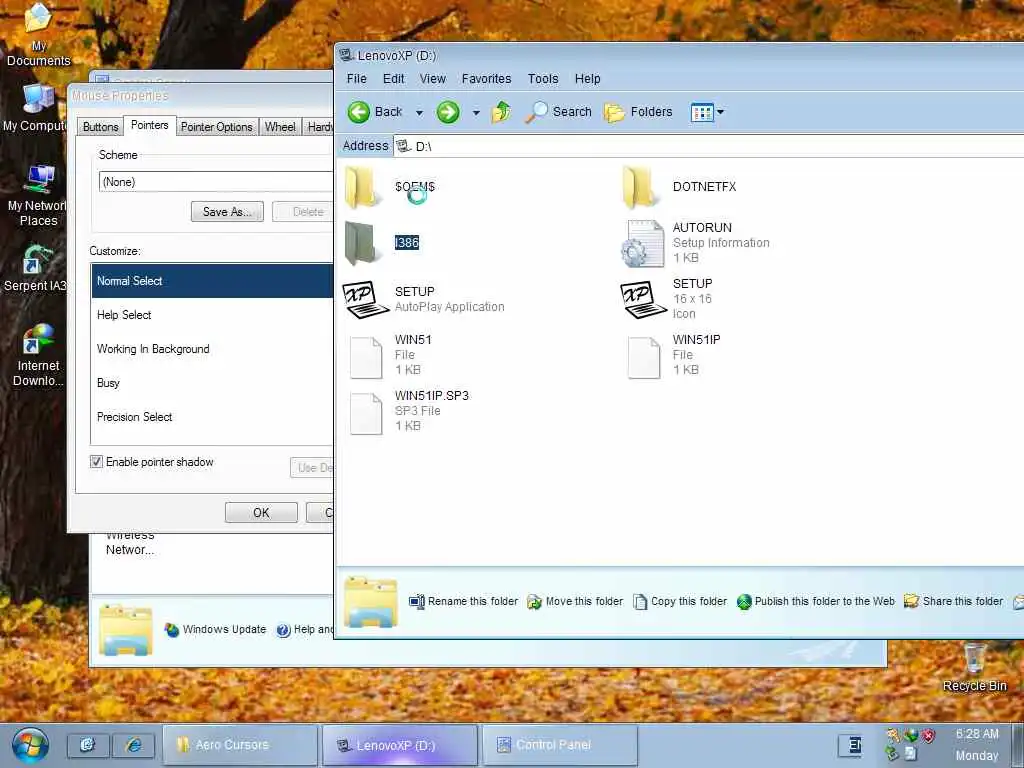Switch to the Pointer Options tab
Viewport: 1024px width, 768px height.
point(216,127)
